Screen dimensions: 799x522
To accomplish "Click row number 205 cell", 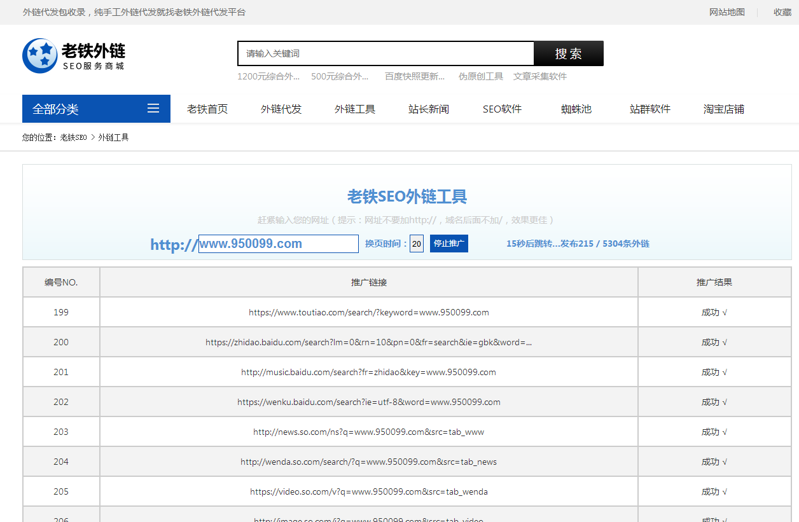I will (61, 492).
